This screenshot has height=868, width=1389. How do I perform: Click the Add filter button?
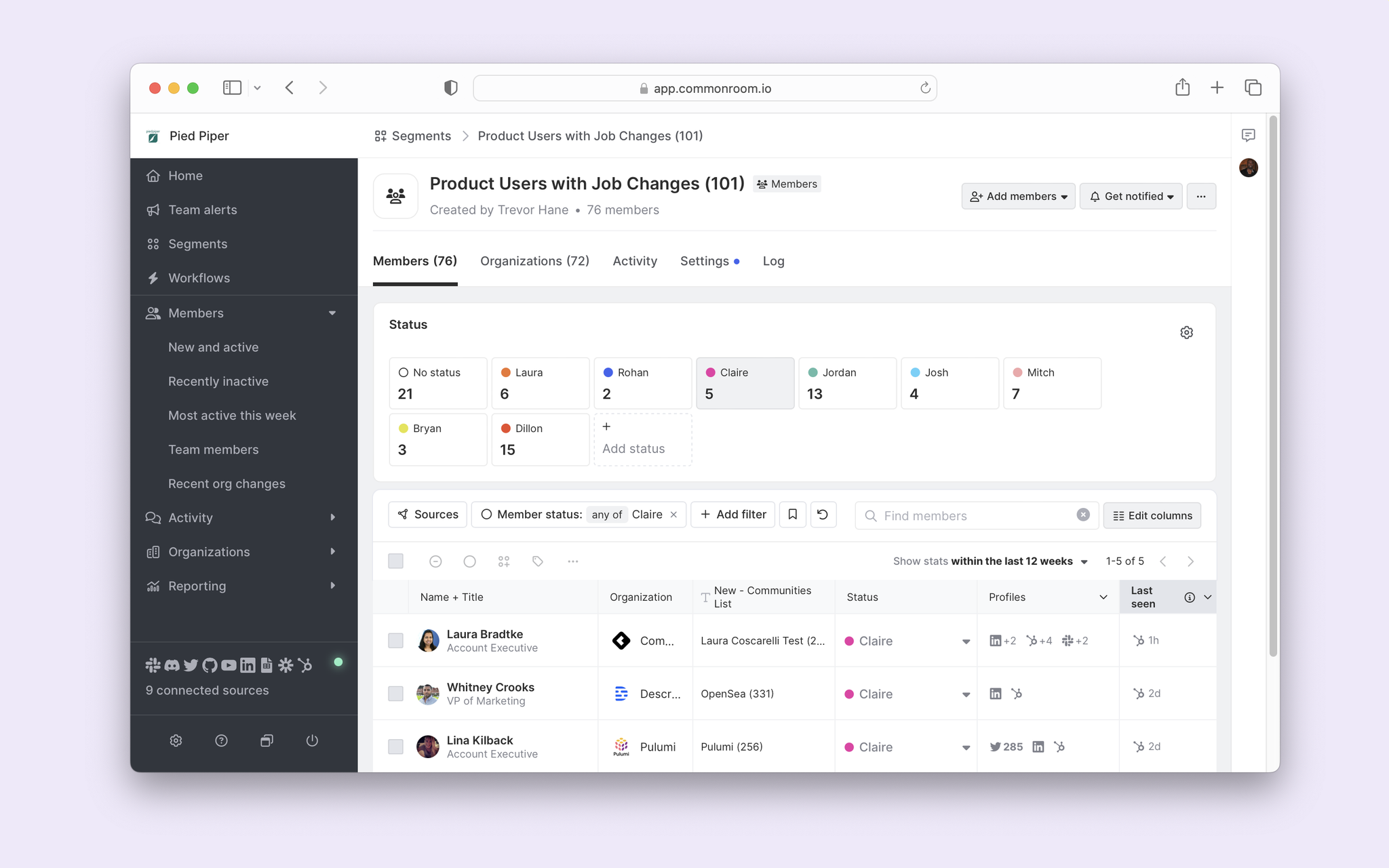pyautogui.click(x=733, y=515)
